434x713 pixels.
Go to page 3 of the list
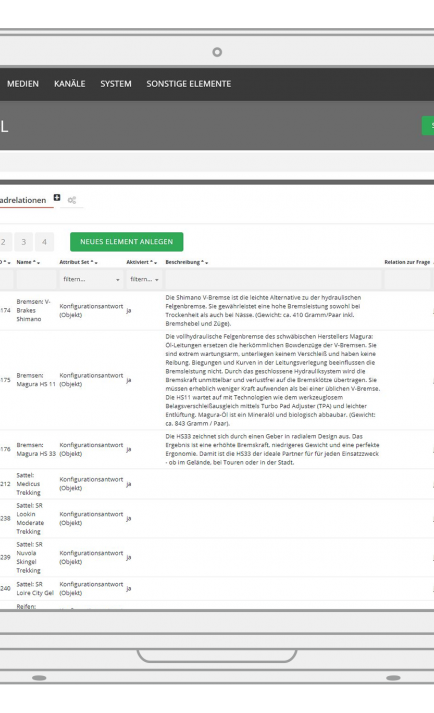[x=24, y=242]
